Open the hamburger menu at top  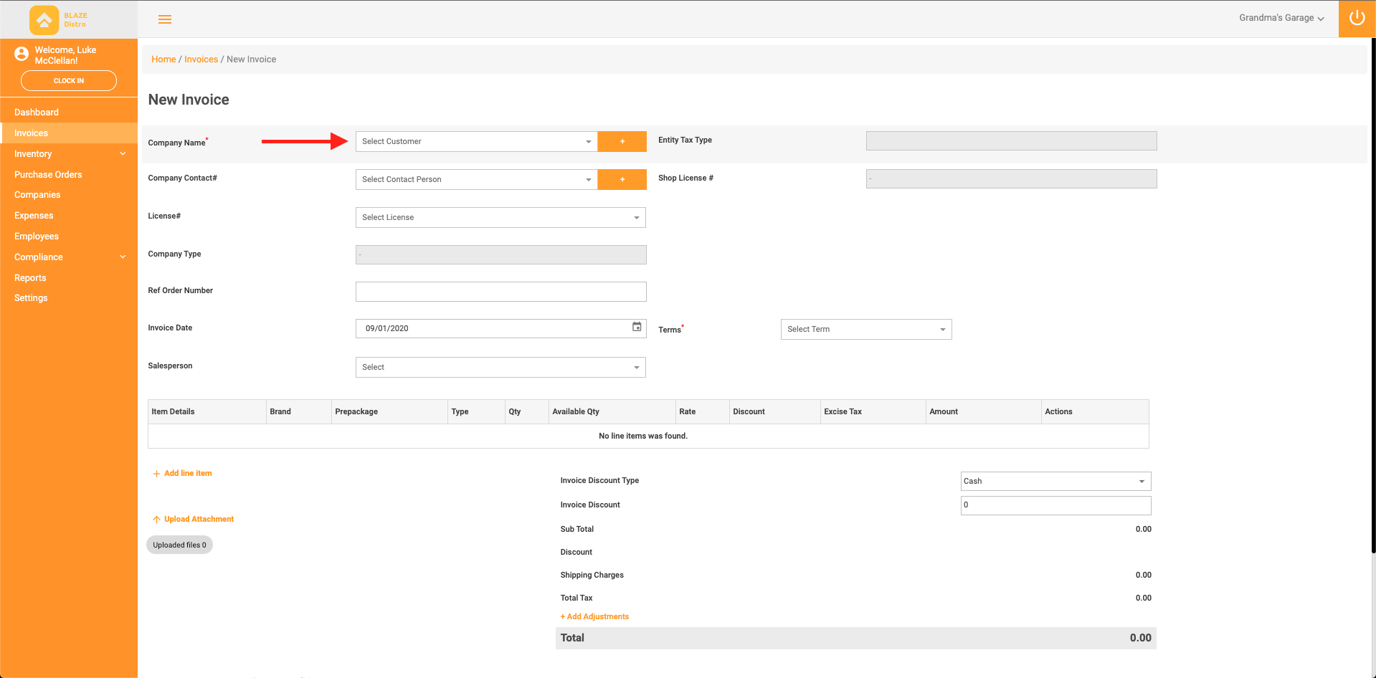164,18
